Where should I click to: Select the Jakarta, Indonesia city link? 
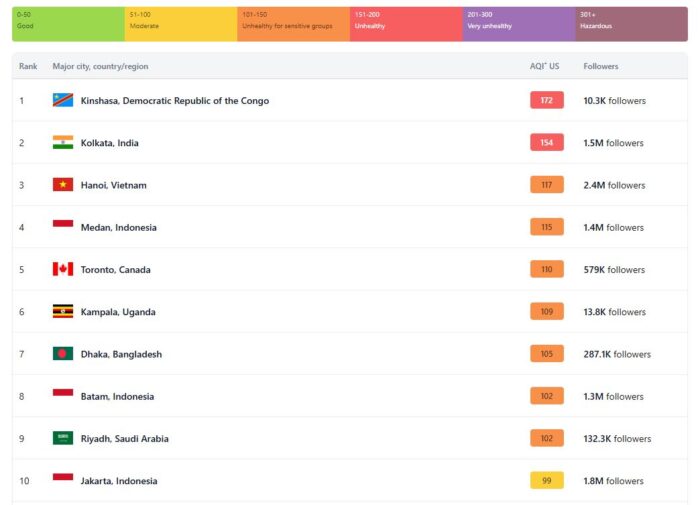click(x=118, y=481)
